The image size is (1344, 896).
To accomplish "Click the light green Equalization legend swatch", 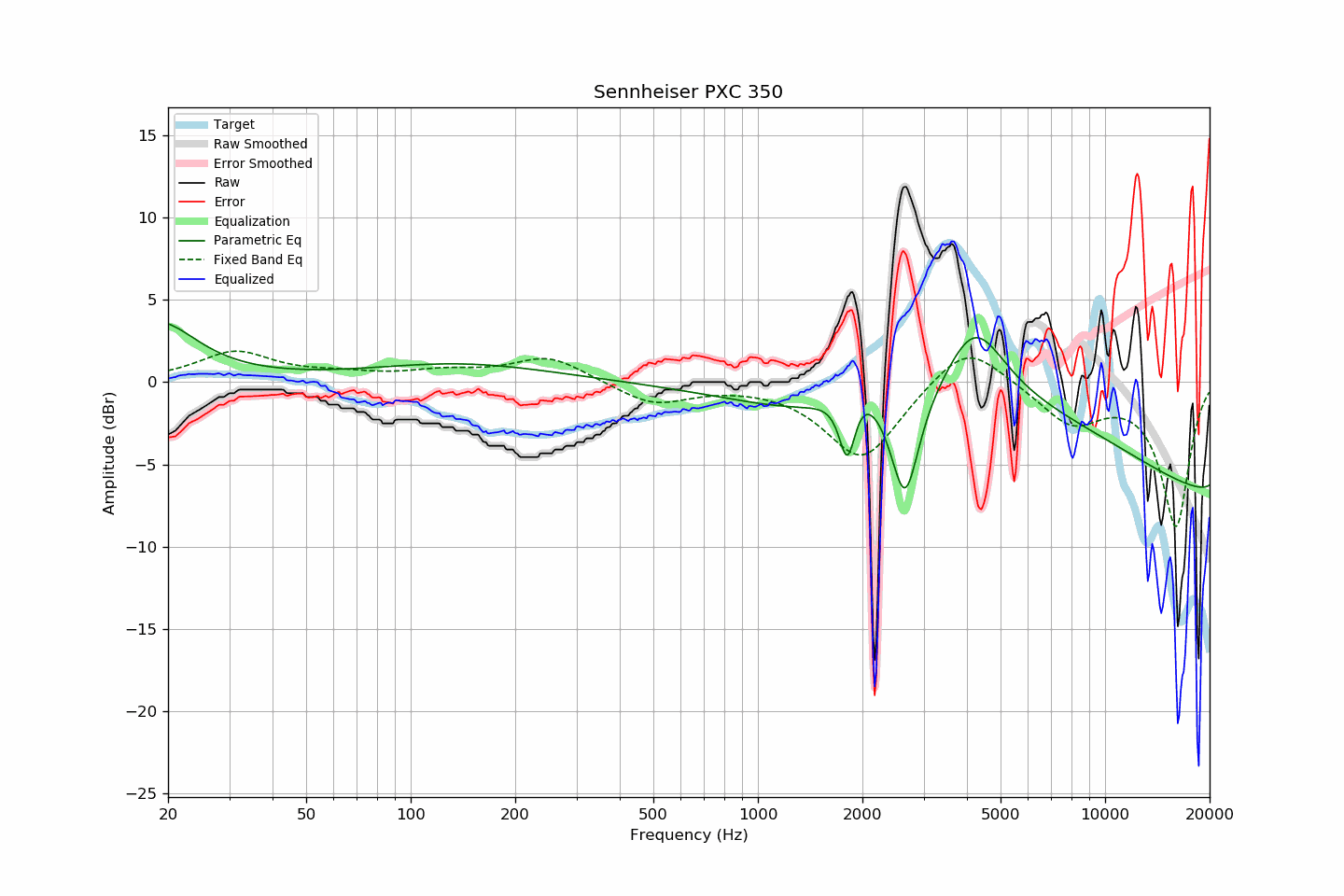I will [193, 221].
